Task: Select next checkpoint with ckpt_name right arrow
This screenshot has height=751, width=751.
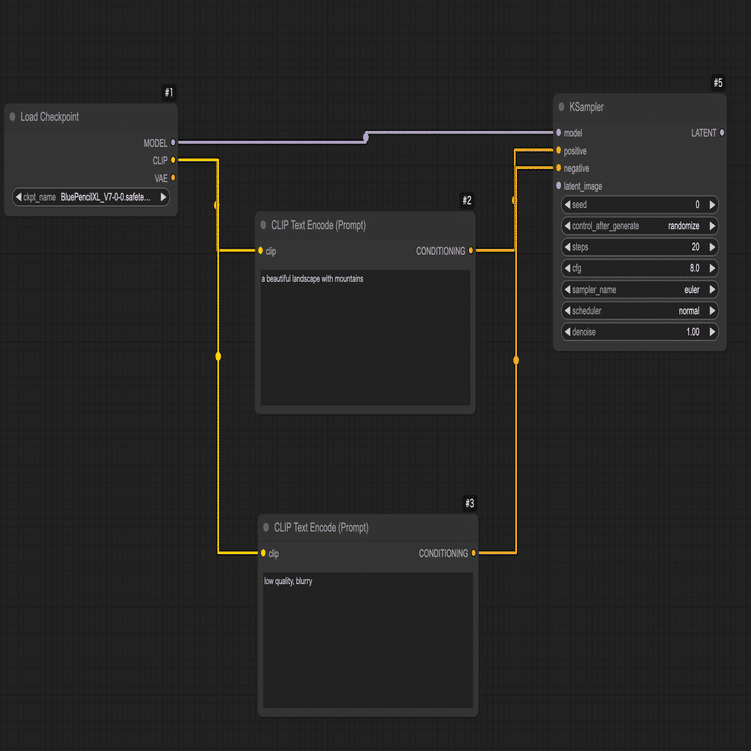Action: [163, 197]
